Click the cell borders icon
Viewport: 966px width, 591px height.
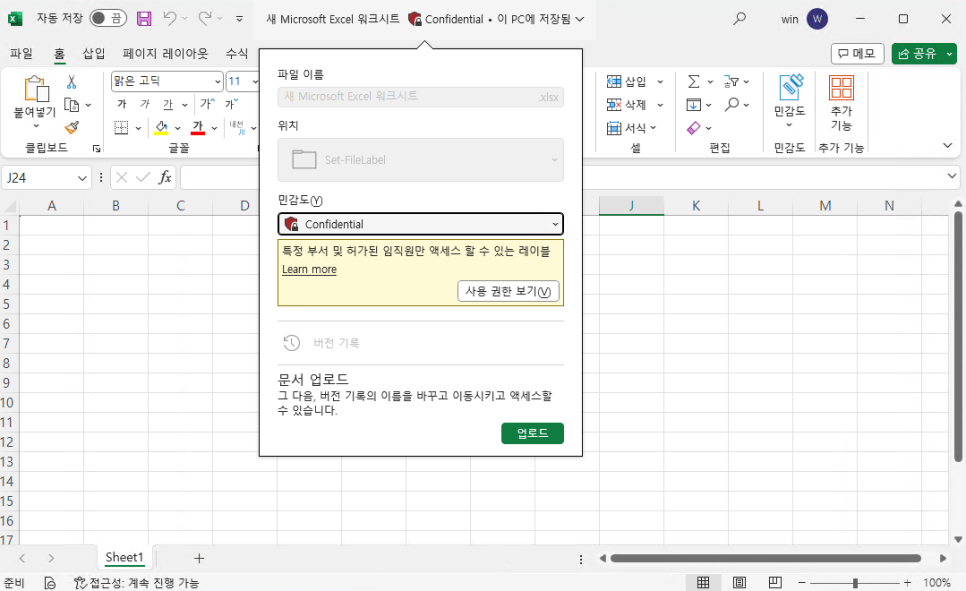pos(121,128)
